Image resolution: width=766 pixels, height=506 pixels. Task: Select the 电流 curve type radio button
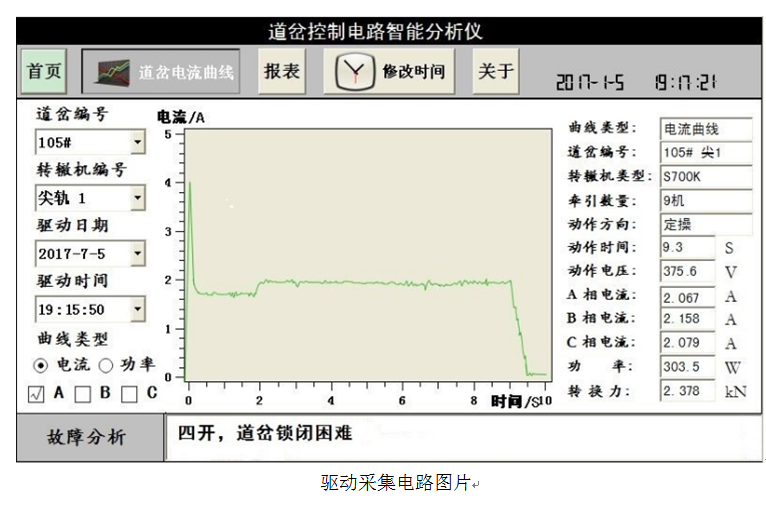coord(41,365)
